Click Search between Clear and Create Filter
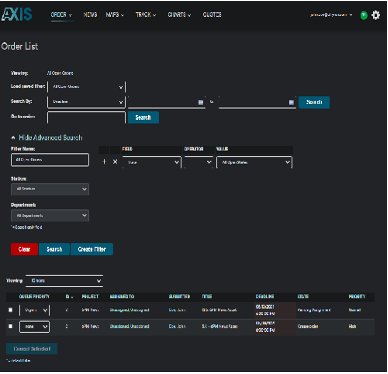Viewport: 388px width, 374px height. coord(54,249)
